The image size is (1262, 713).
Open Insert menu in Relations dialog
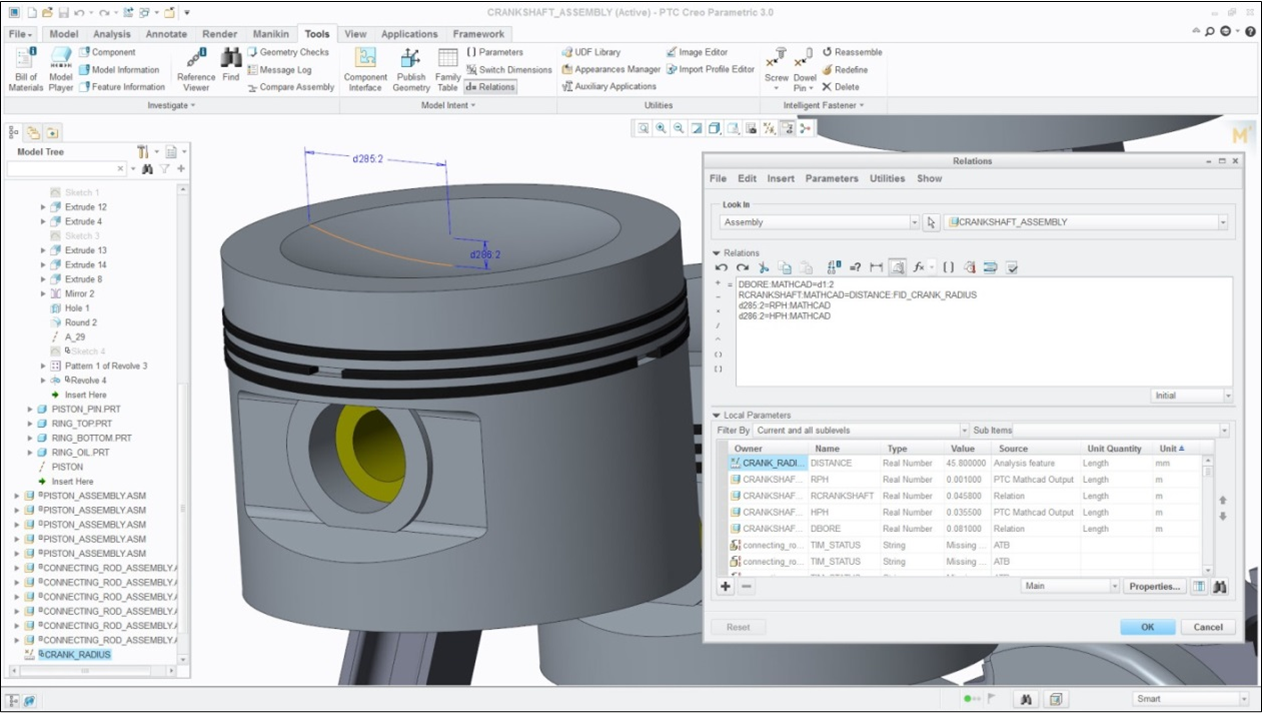[x=781, y=178]
